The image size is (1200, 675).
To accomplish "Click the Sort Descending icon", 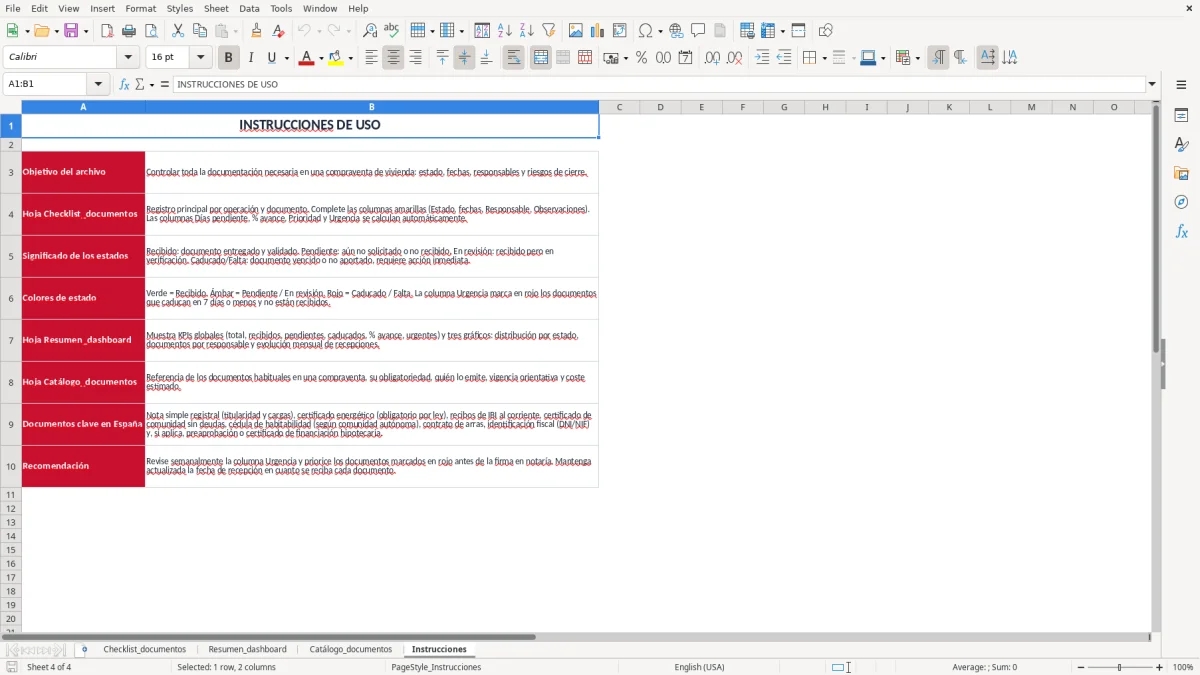I will tap(527, 31).
